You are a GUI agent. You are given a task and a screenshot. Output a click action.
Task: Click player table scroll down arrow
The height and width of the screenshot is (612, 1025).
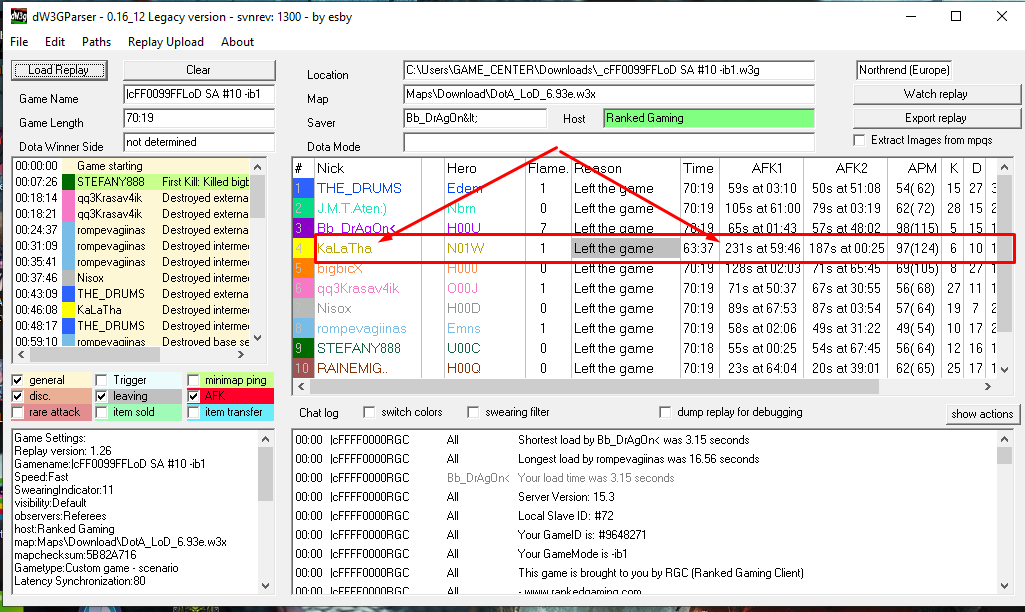(x=1005, y=369)
